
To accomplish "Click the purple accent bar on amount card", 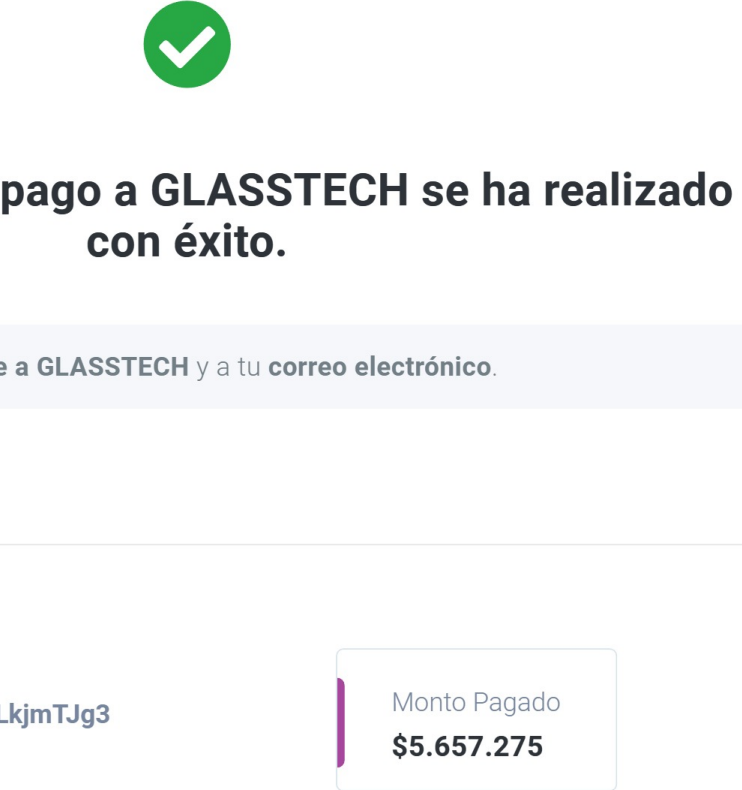I will pyautogui.click(x=341, y=722).
